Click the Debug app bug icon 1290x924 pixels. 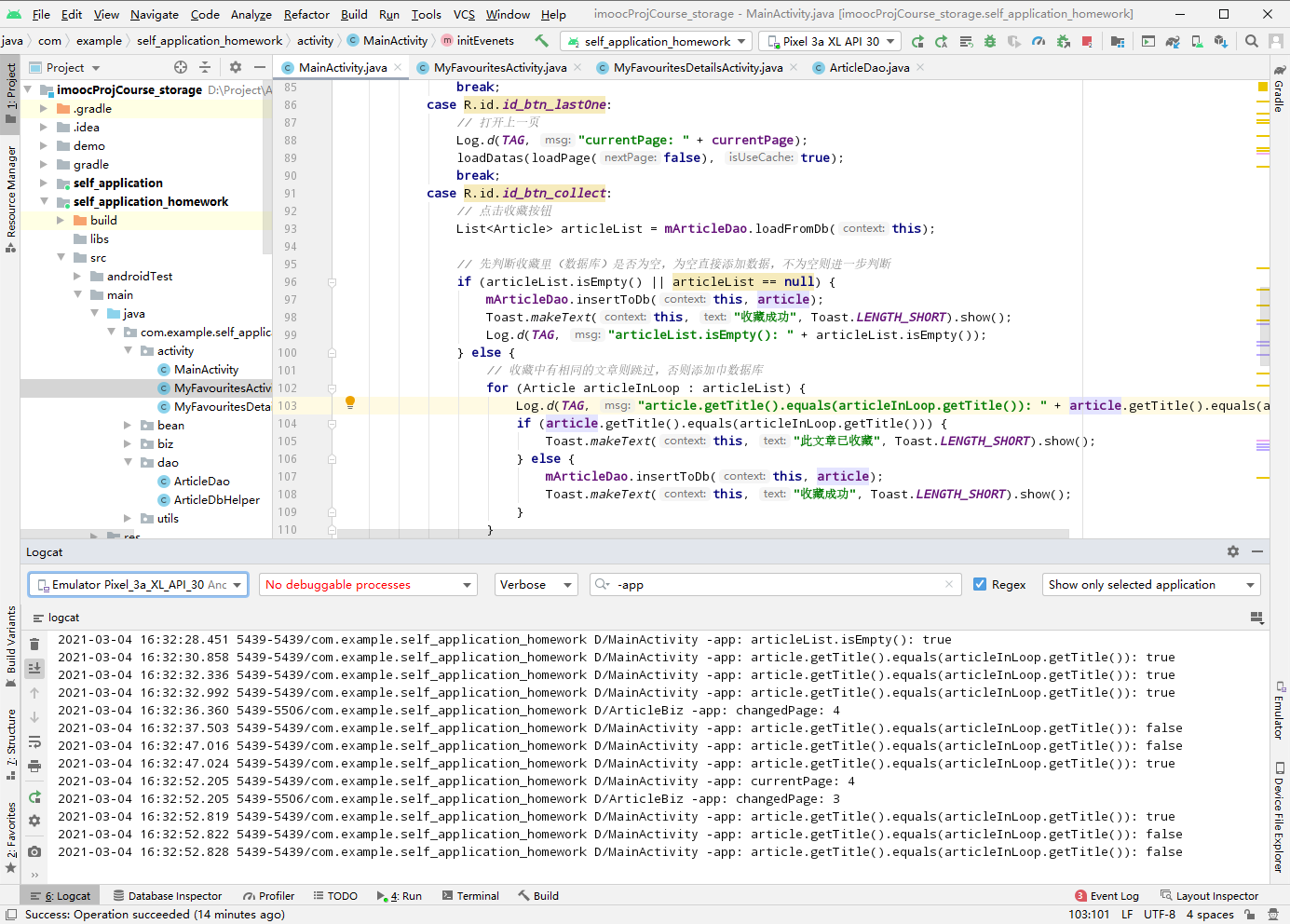click(x=990, y=41)
